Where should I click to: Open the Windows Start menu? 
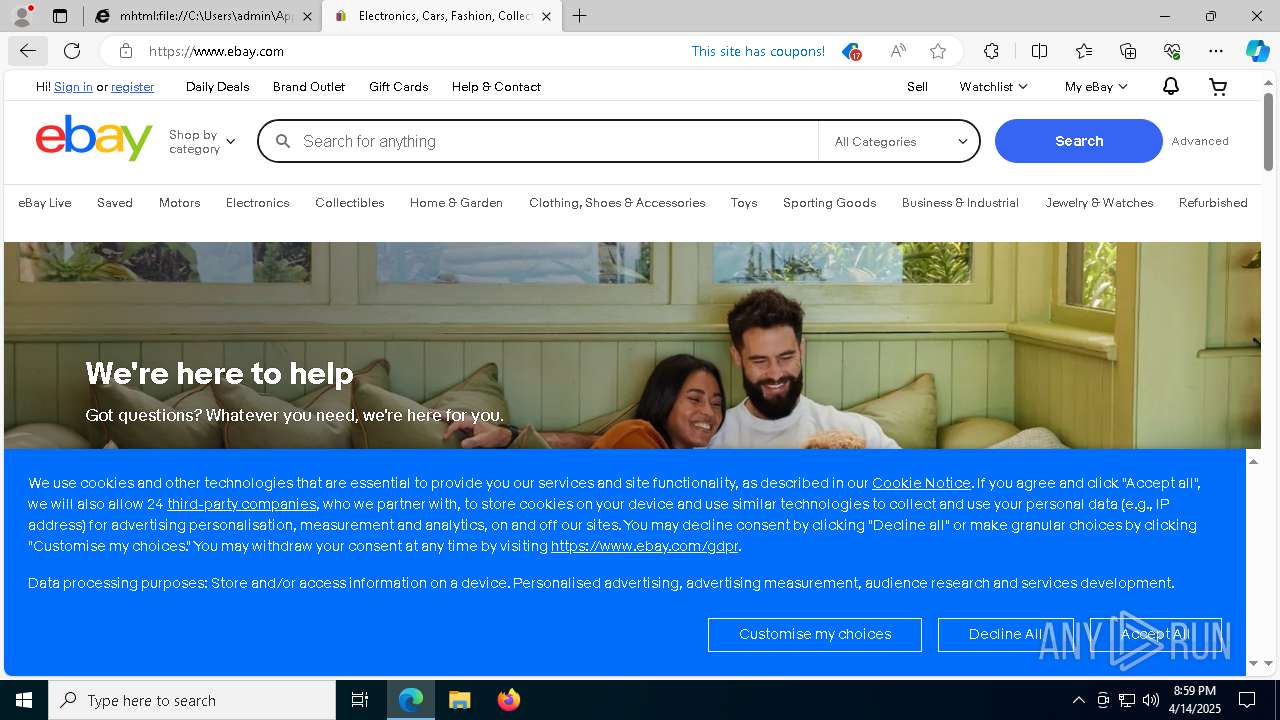24,700
